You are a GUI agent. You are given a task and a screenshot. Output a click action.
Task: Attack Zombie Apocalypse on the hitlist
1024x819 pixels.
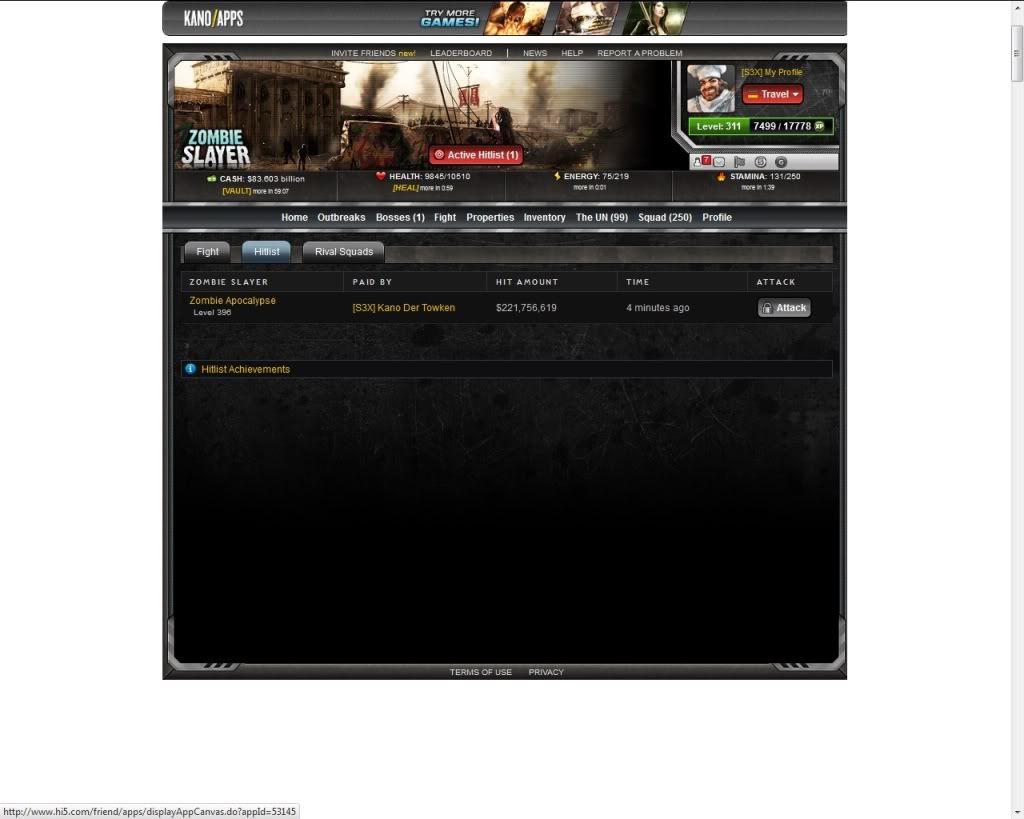(784, 308)
